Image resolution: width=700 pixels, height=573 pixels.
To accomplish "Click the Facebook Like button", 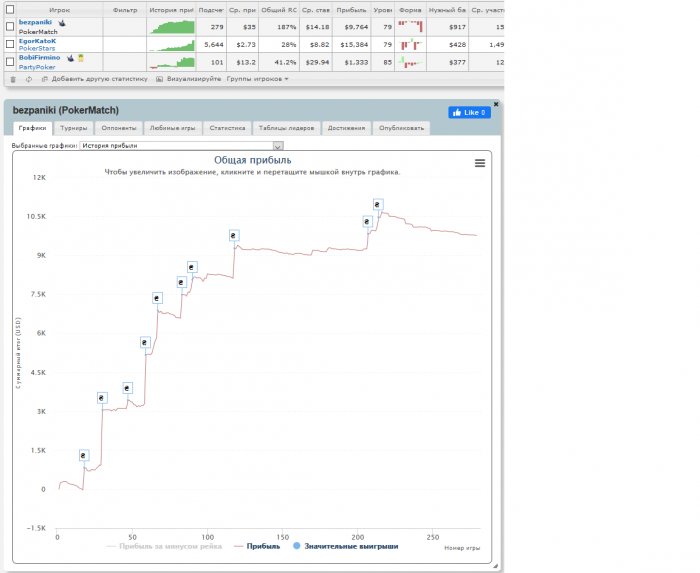I will point(469,113).
